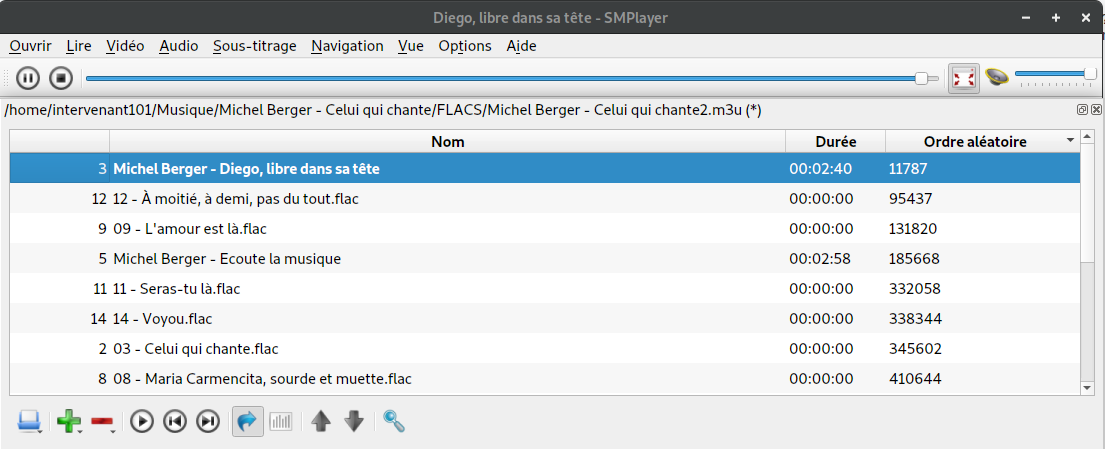The image size is (1105, 449).
Task: Open the playlist load/save dropdown
Action: (x=30, y=421)
